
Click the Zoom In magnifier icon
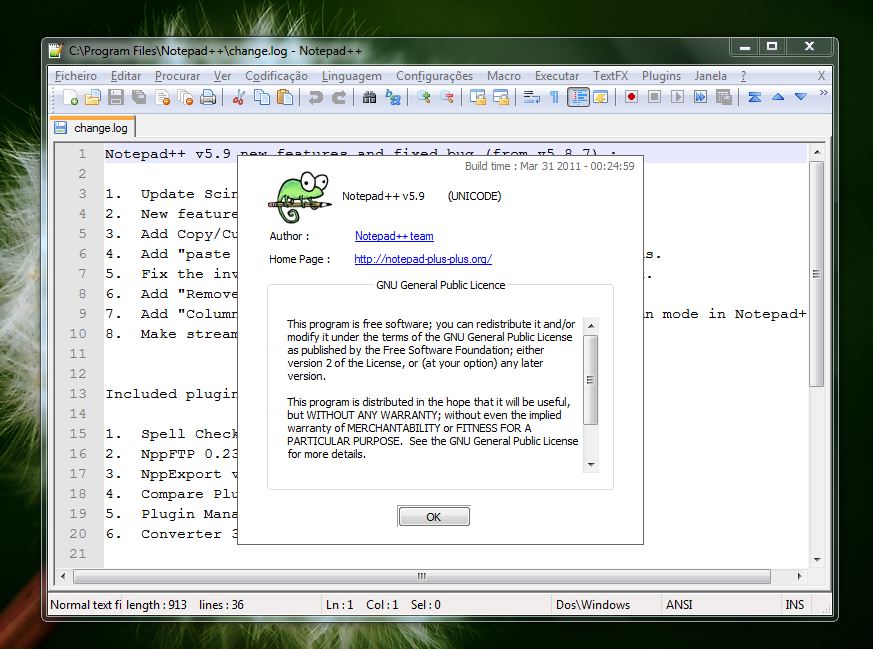click(x=423, y=98)
